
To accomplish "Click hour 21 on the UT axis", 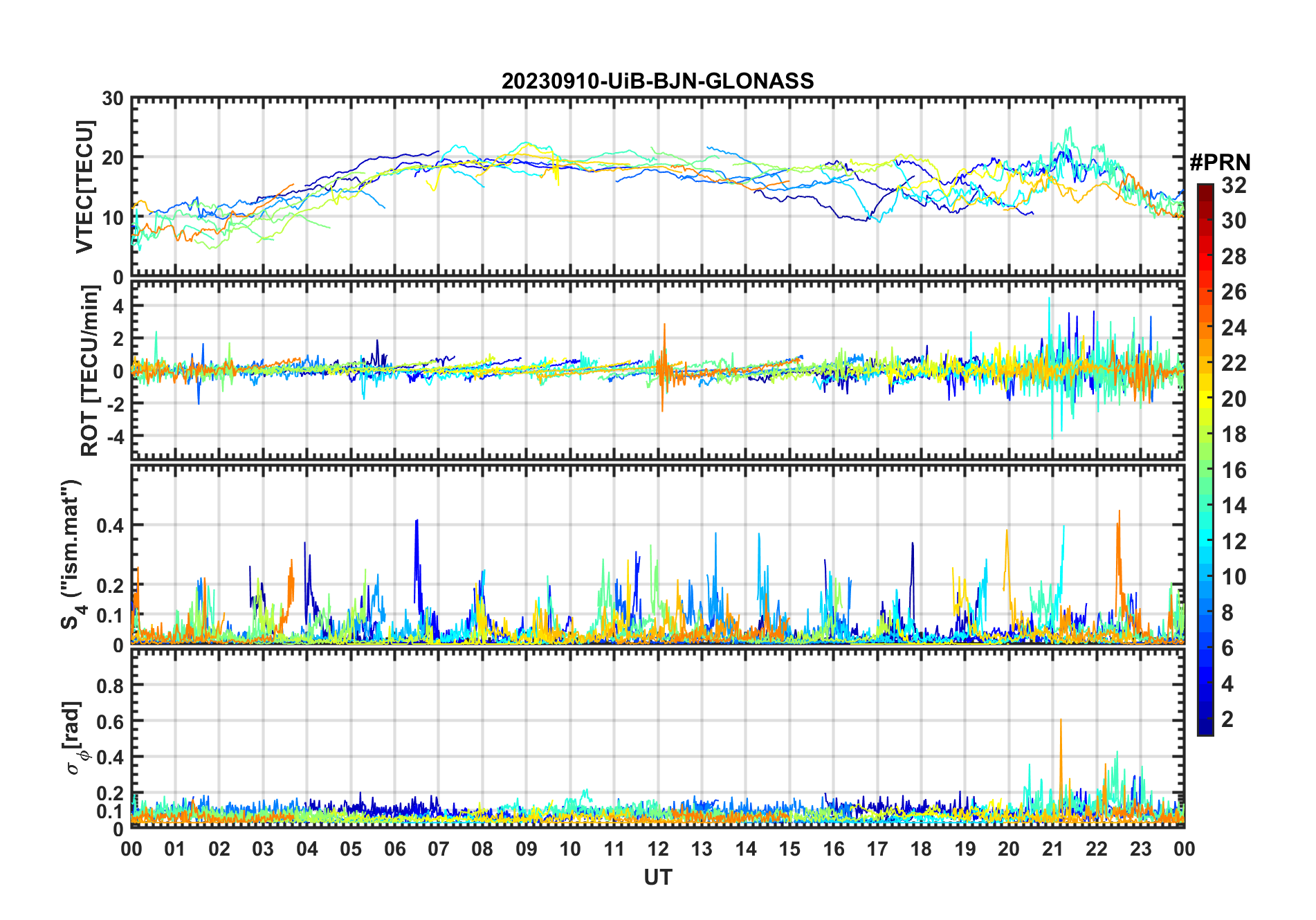I will point(1052,849).
